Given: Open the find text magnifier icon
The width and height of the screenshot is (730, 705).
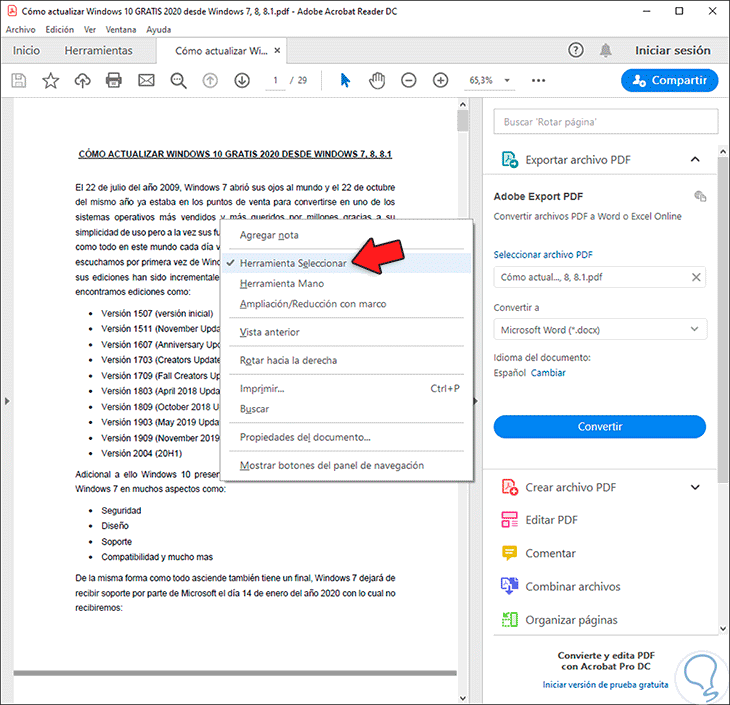Looking at the screenshot, I should coord(178,81).
